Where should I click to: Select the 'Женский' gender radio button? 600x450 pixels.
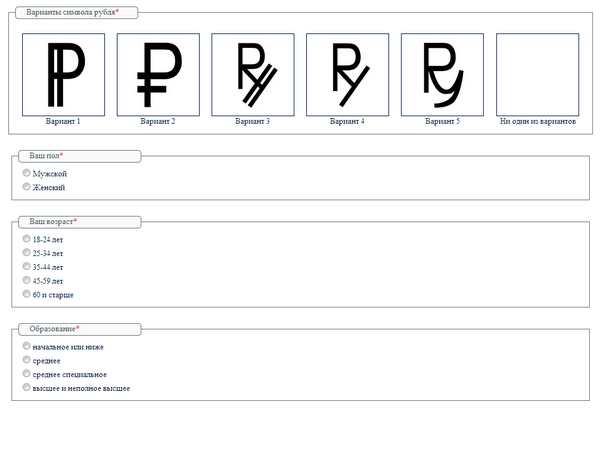[x=27, y=187]
